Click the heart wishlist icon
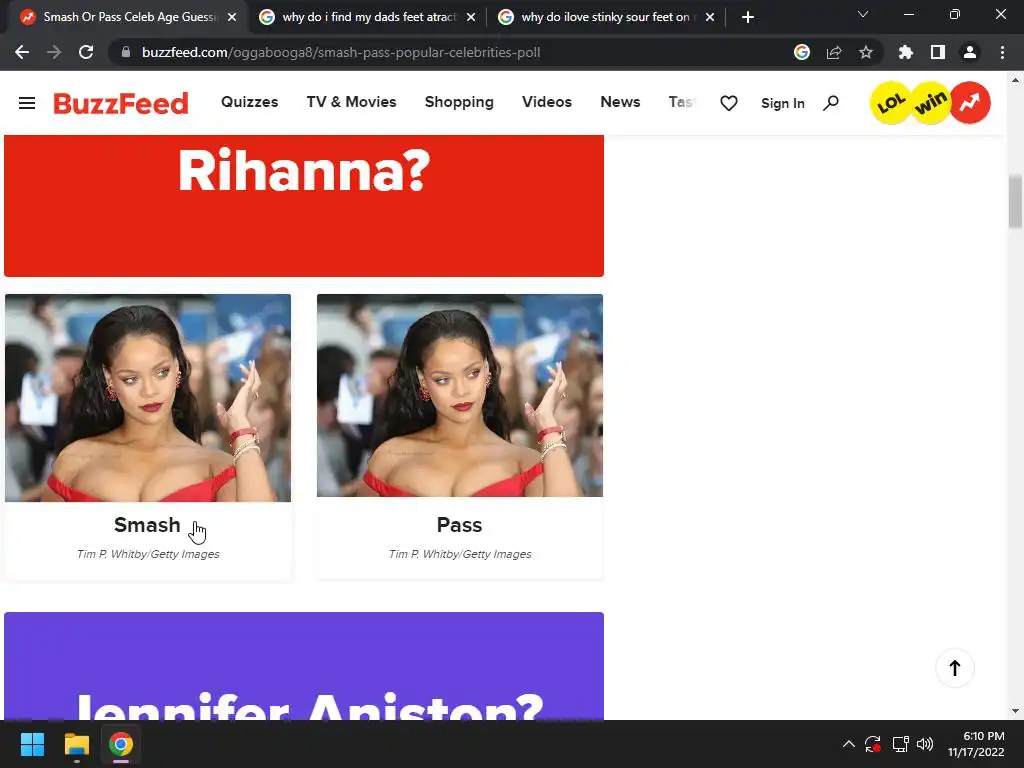This screenshot has width=1024, height=768. [729, 103]
